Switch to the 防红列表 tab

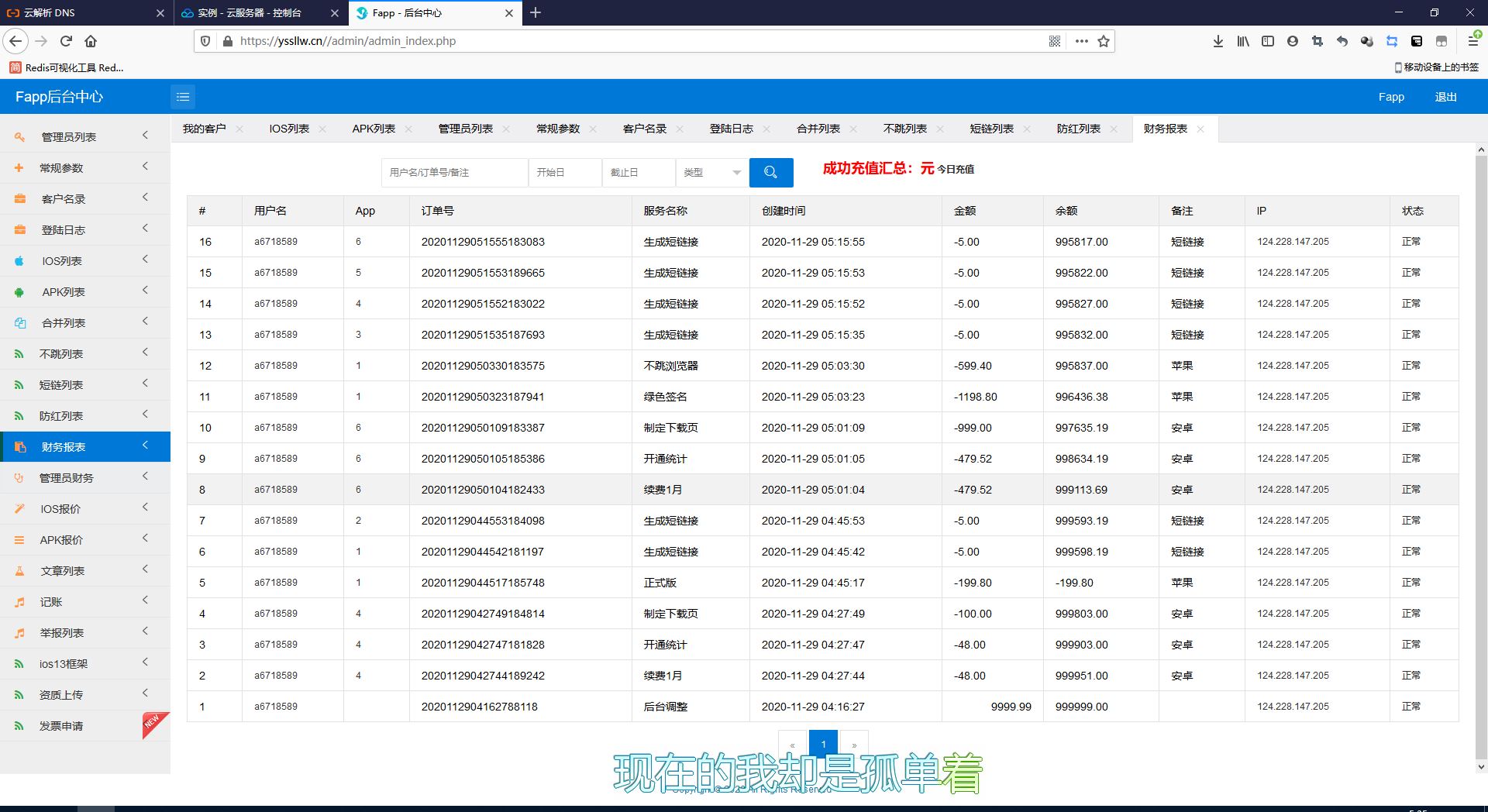pos(1078,129)
